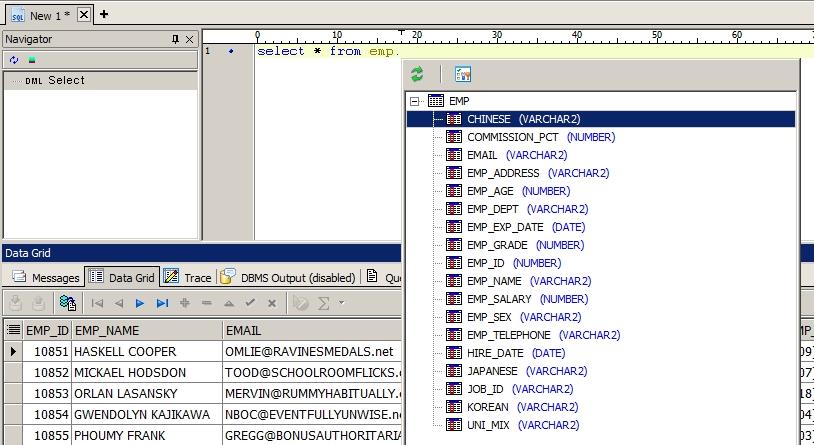Click the green refresh icon in popup
Viewport: 814px width, 445px height.
[x=417, y=74]
